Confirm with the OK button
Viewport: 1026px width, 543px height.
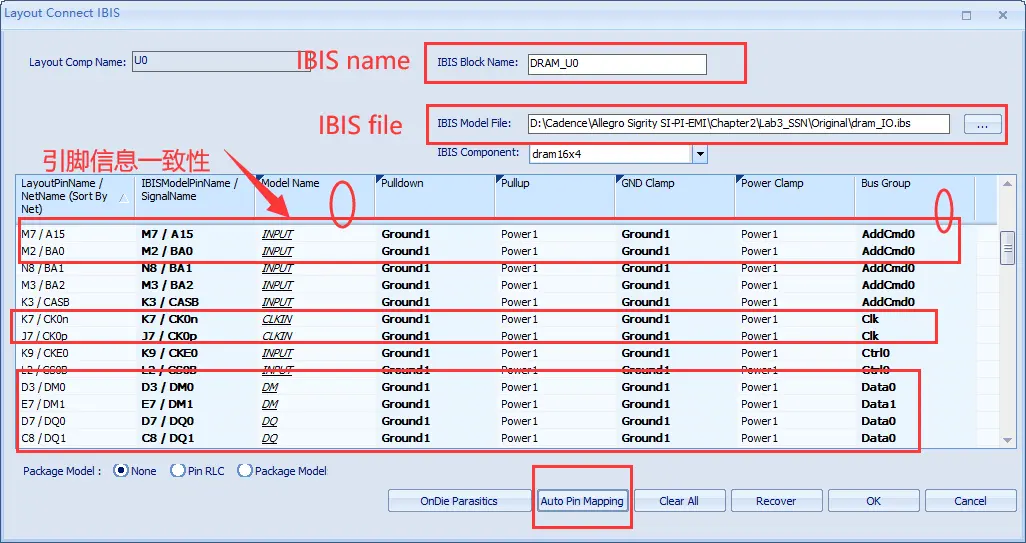coord(874,501)
